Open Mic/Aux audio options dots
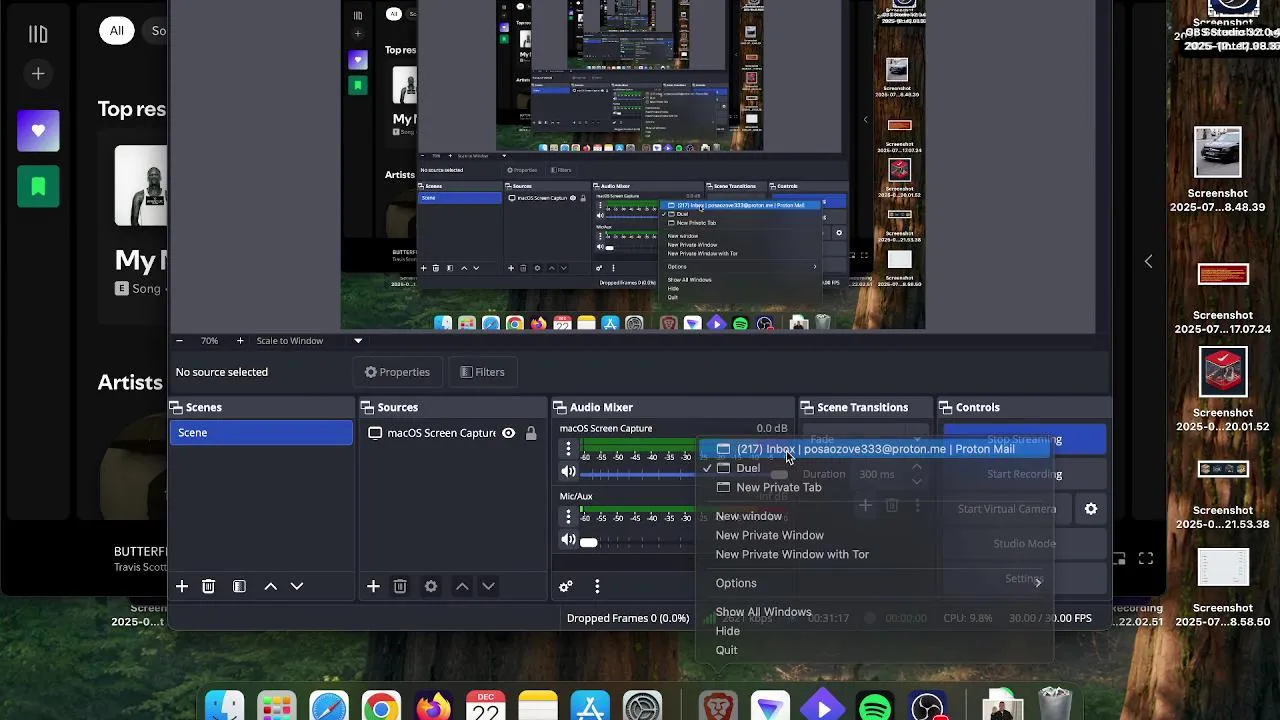1280x720 pixels. point(568,516)
